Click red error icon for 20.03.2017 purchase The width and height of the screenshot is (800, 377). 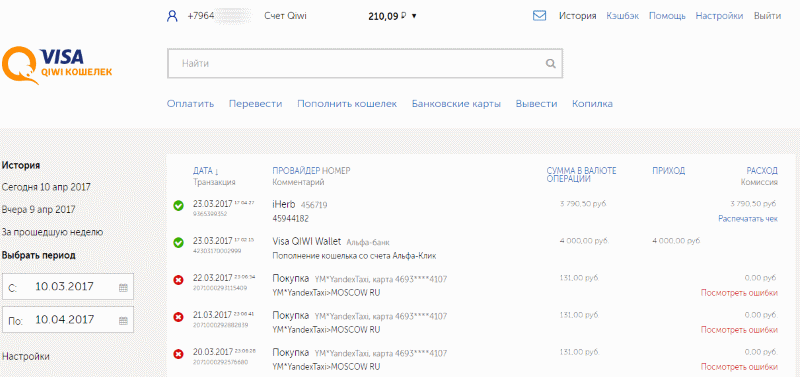coord(179,354)
